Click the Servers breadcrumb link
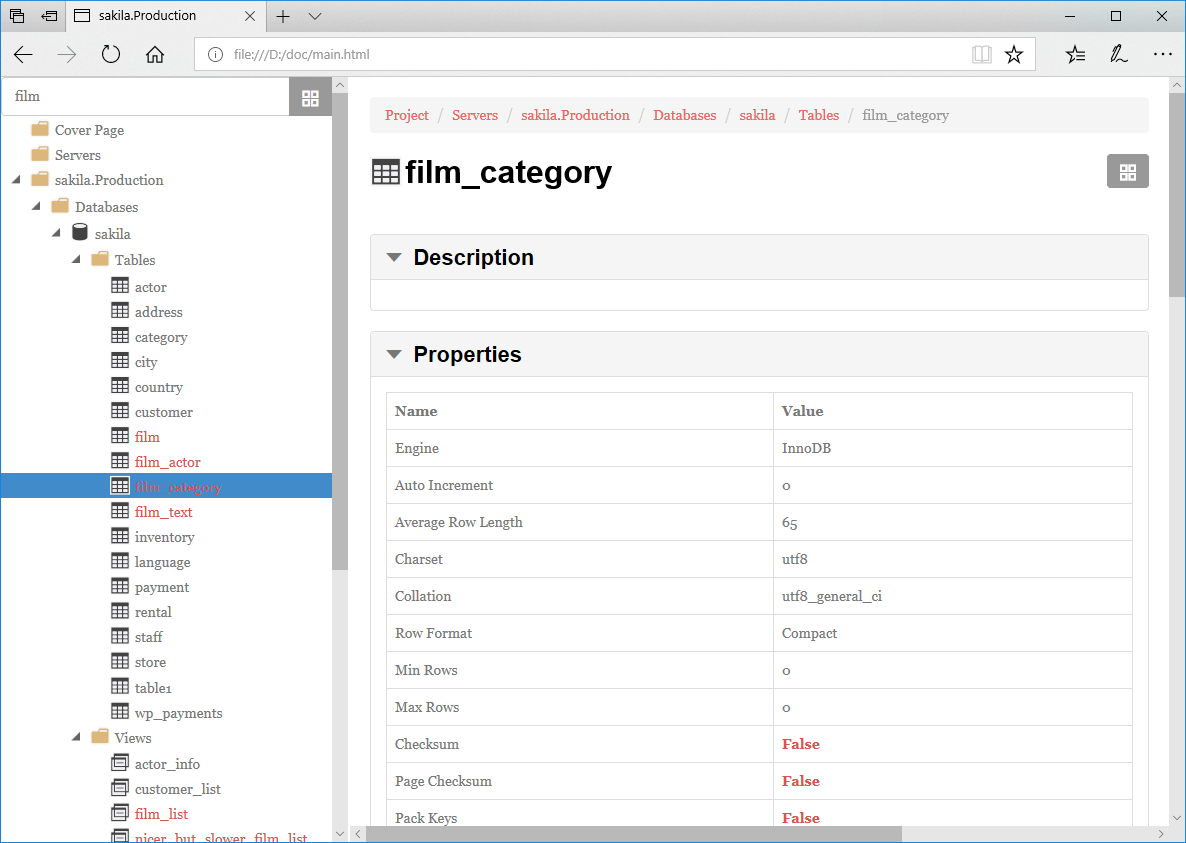This screenshot has width=1186, height=843. (474, 115)
